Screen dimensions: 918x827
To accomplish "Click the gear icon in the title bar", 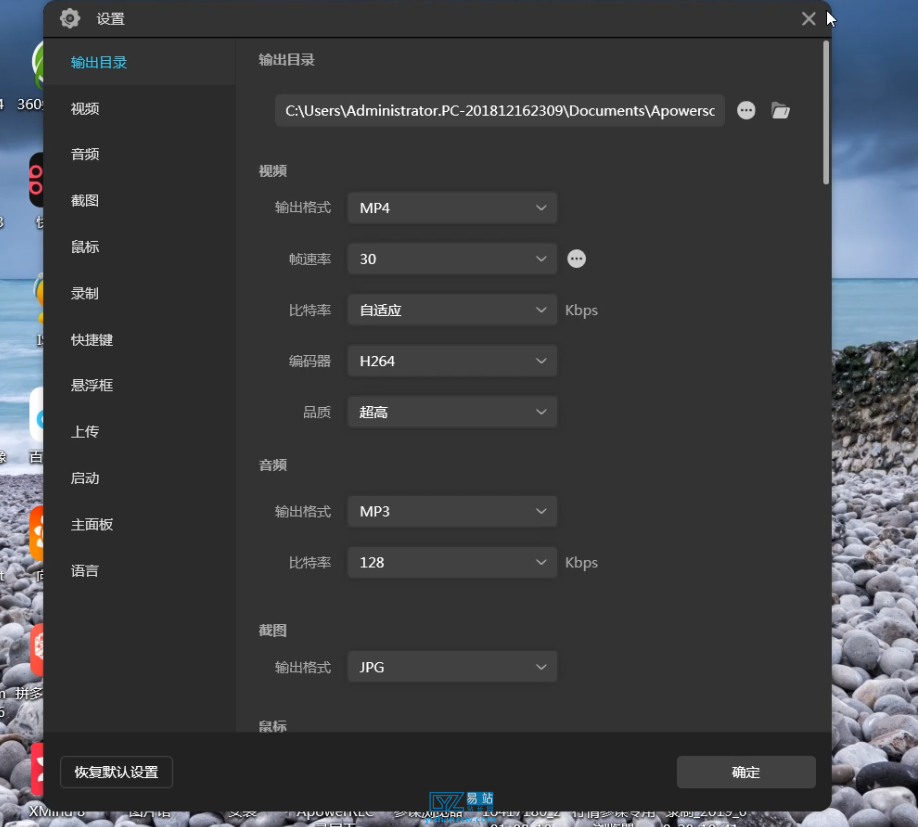I will coord(68,18).
